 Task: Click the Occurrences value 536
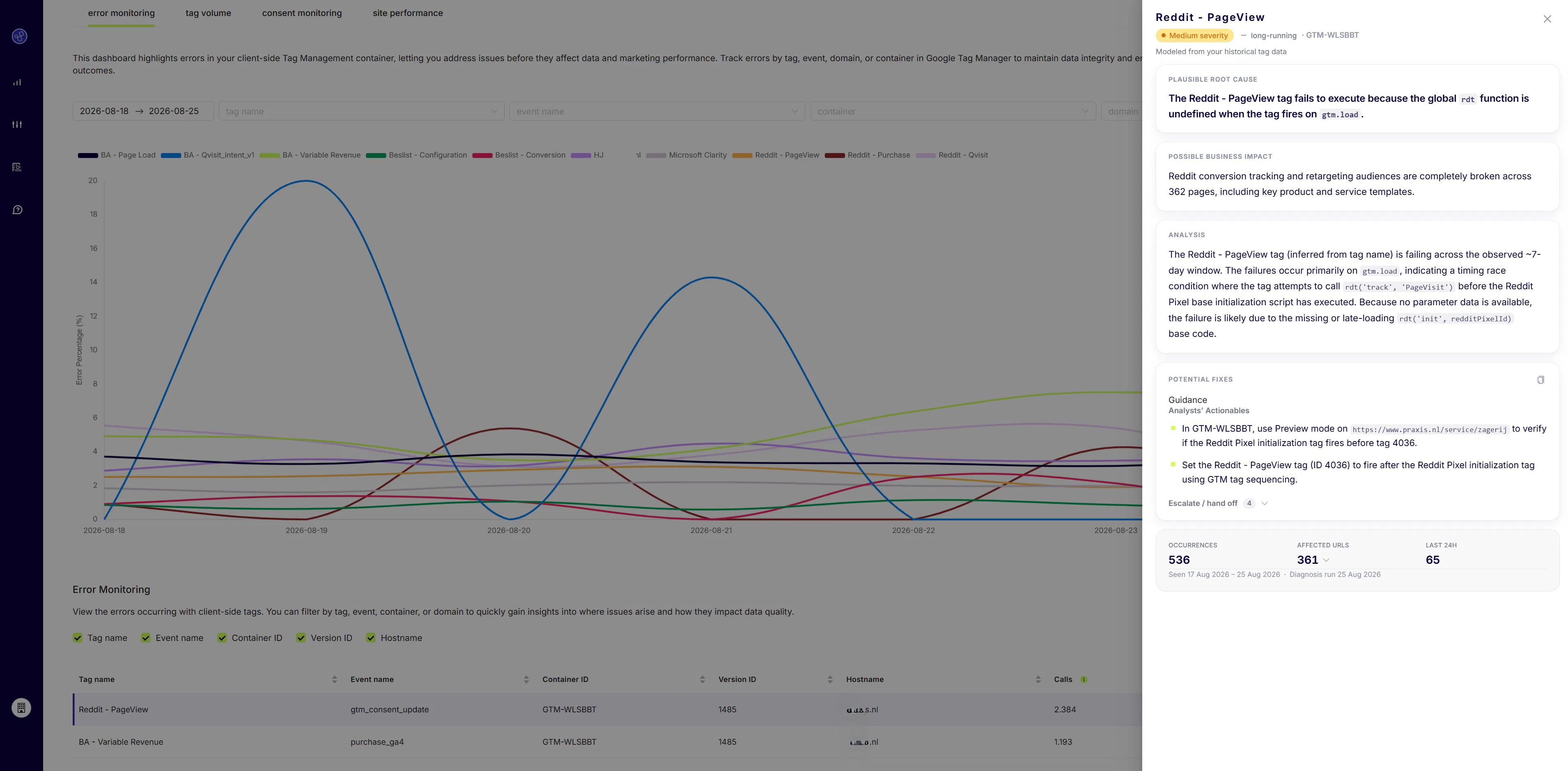coord(1178,560)
